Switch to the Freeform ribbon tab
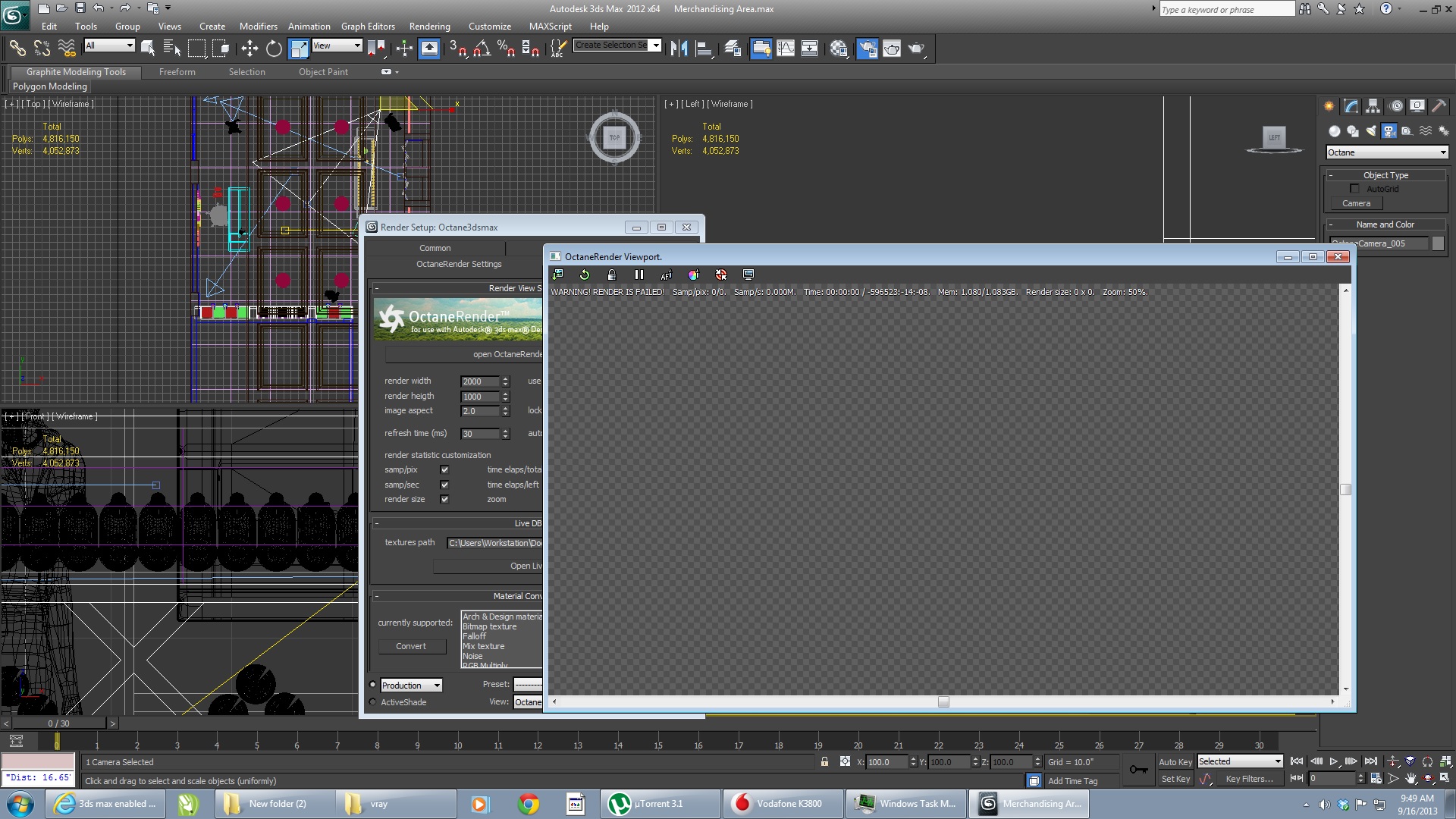Image resolution: width=1456 pixels, height=819 pixels. pyautogui.click(x=177, y=72)
